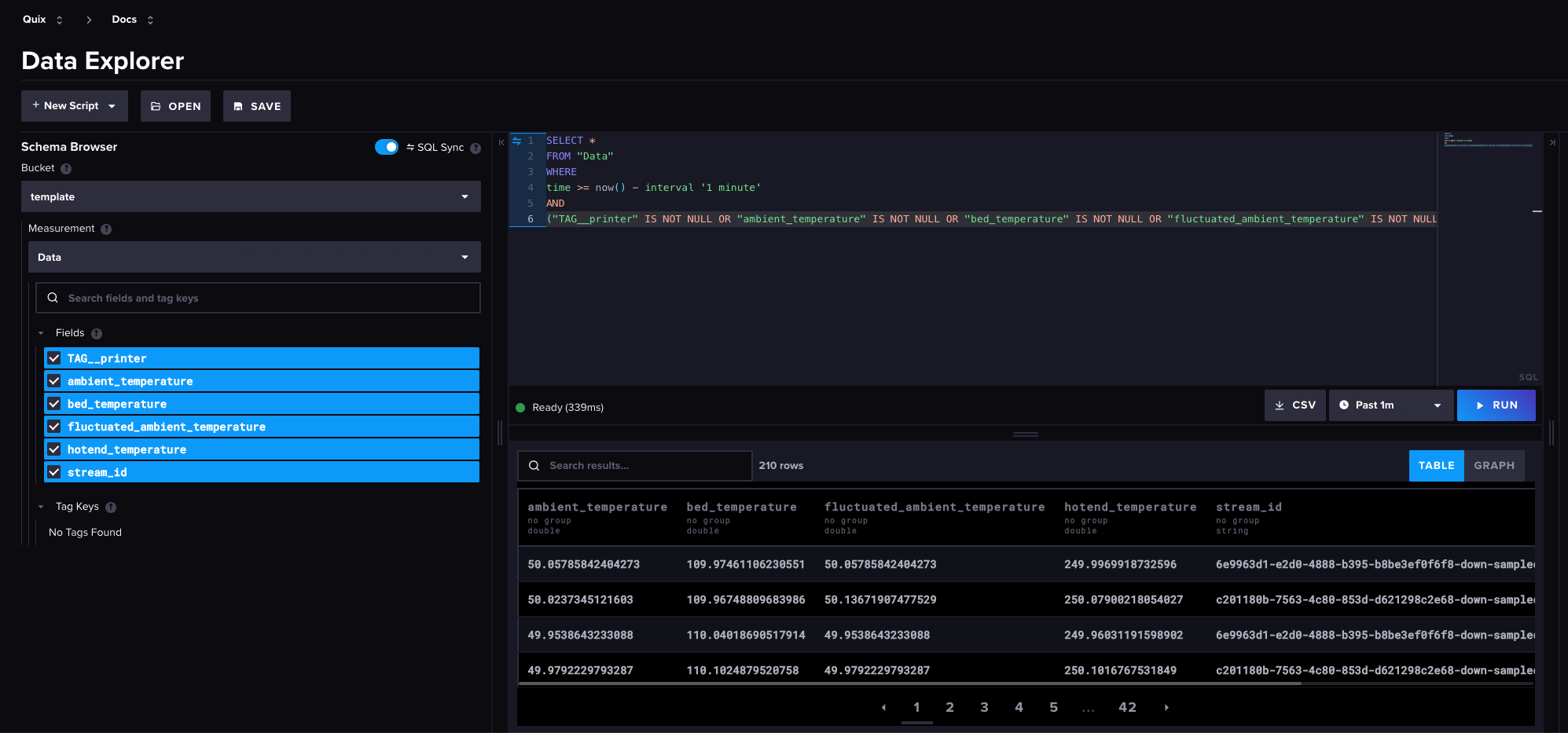Viewport: 1568px width, 733px height.
Task: Uncheck the TAG__printer field
Action: [x=53, y=358]
